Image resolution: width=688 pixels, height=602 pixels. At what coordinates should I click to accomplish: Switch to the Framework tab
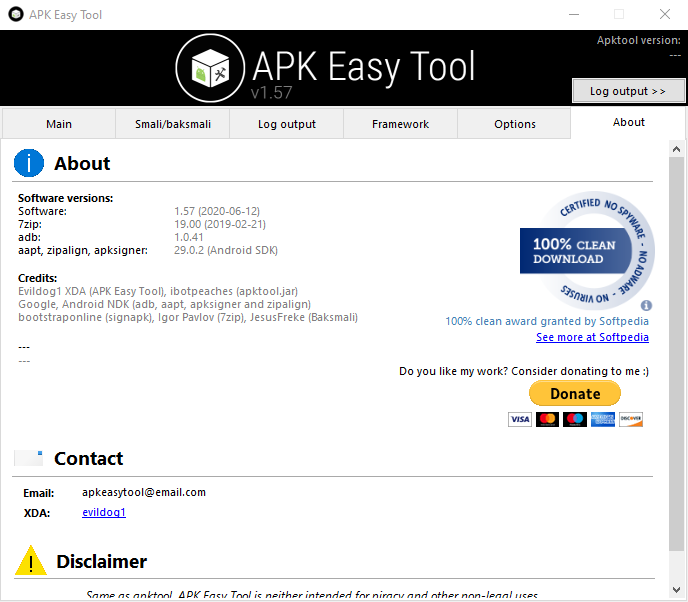tap(400, 124)
